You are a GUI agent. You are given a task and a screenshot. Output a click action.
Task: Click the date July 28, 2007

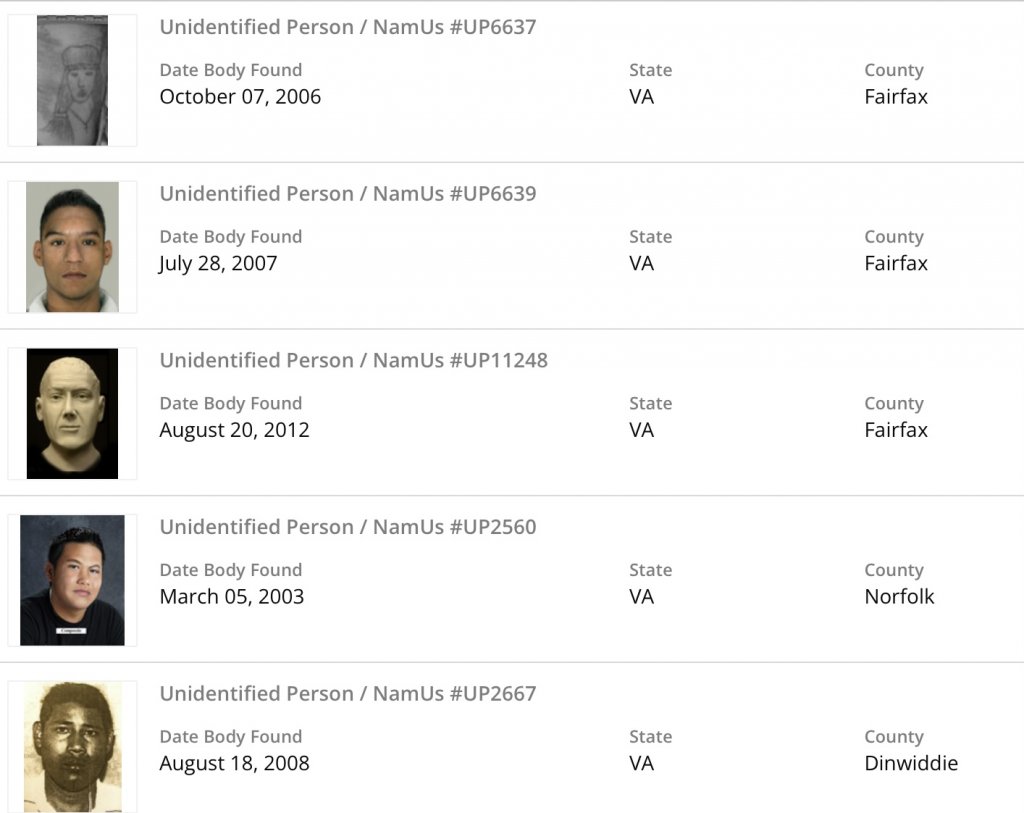coord(218,264)
